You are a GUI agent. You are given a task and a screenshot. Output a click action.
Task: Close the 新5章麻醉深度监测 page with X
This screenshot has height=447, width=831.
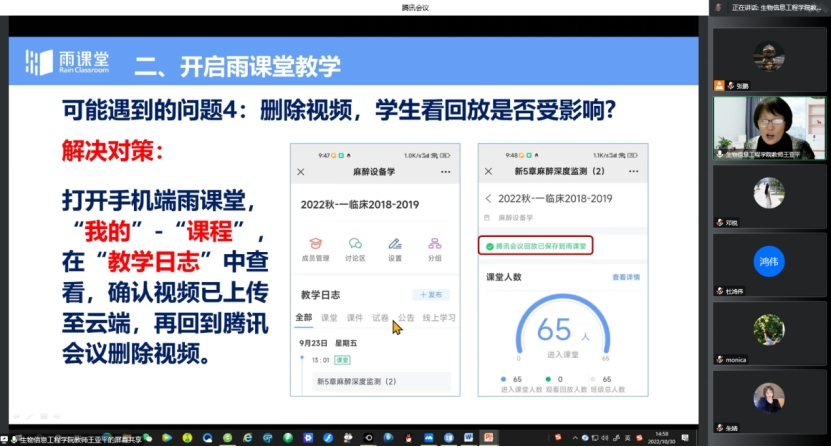tap(488, 171)
